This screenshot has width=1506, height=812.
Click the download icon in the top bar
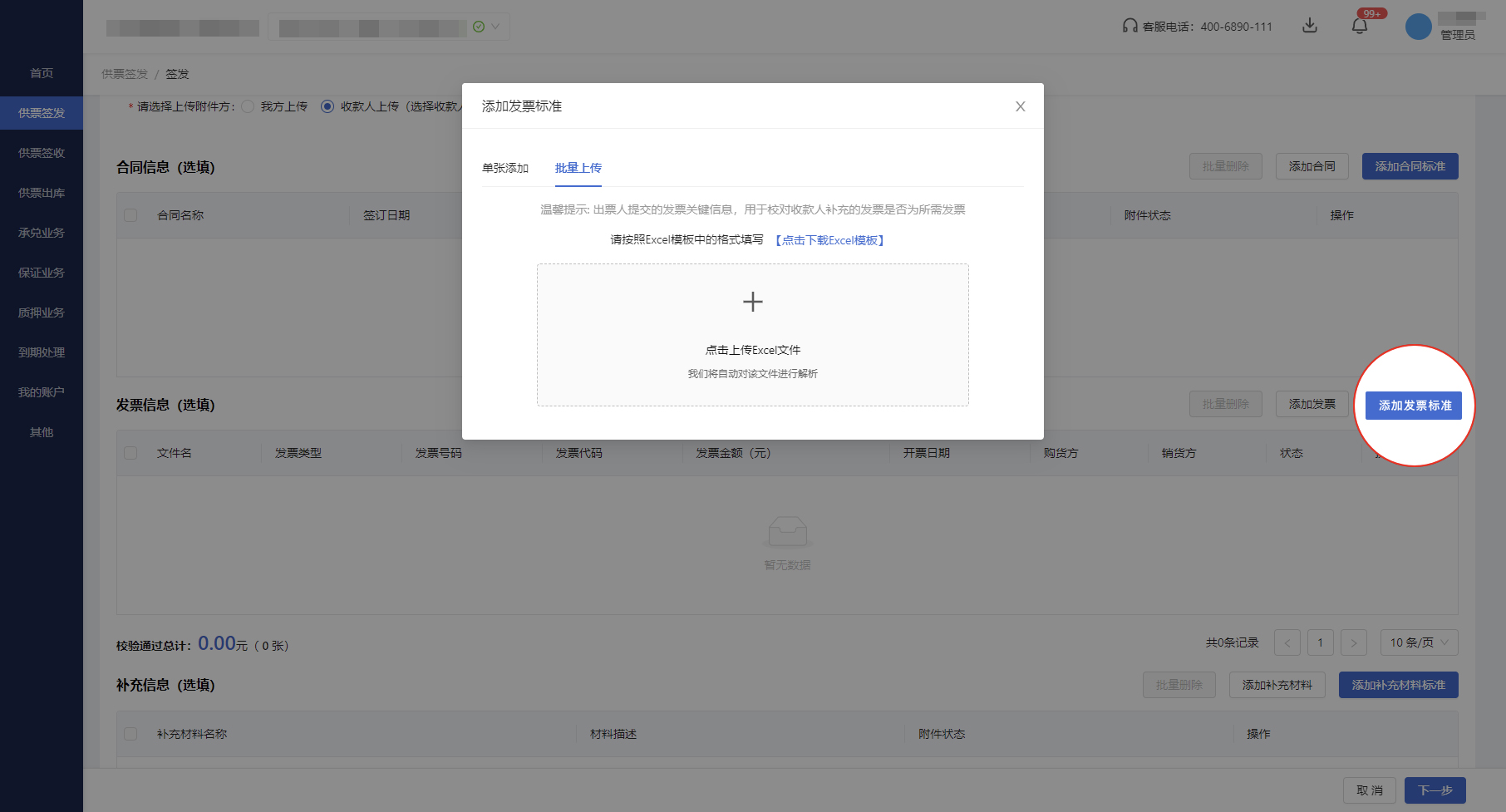[x=1310, y=26]
